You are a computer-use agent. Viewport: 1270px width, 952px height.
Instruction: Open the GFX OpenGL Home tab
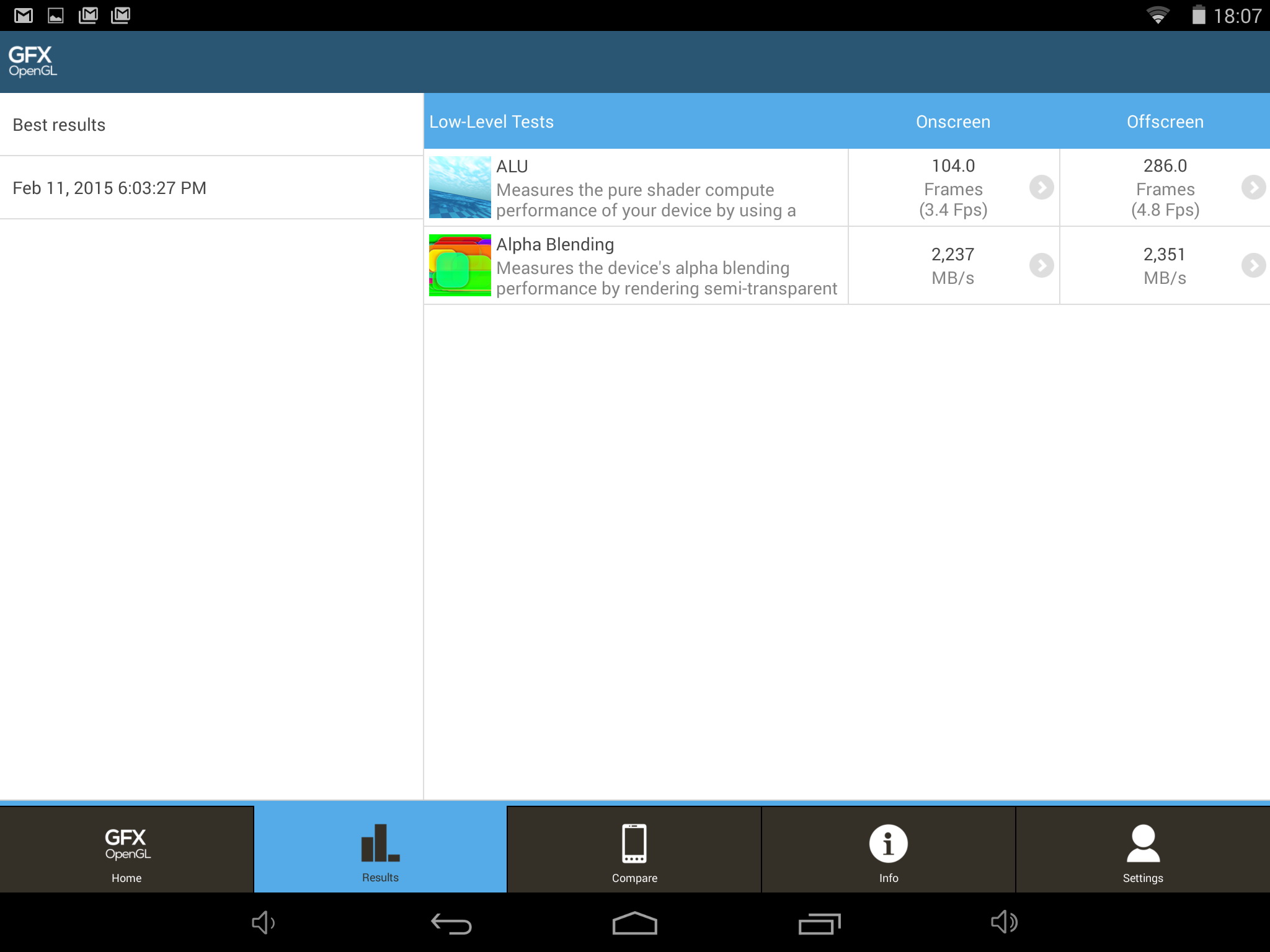pos(127,849)
